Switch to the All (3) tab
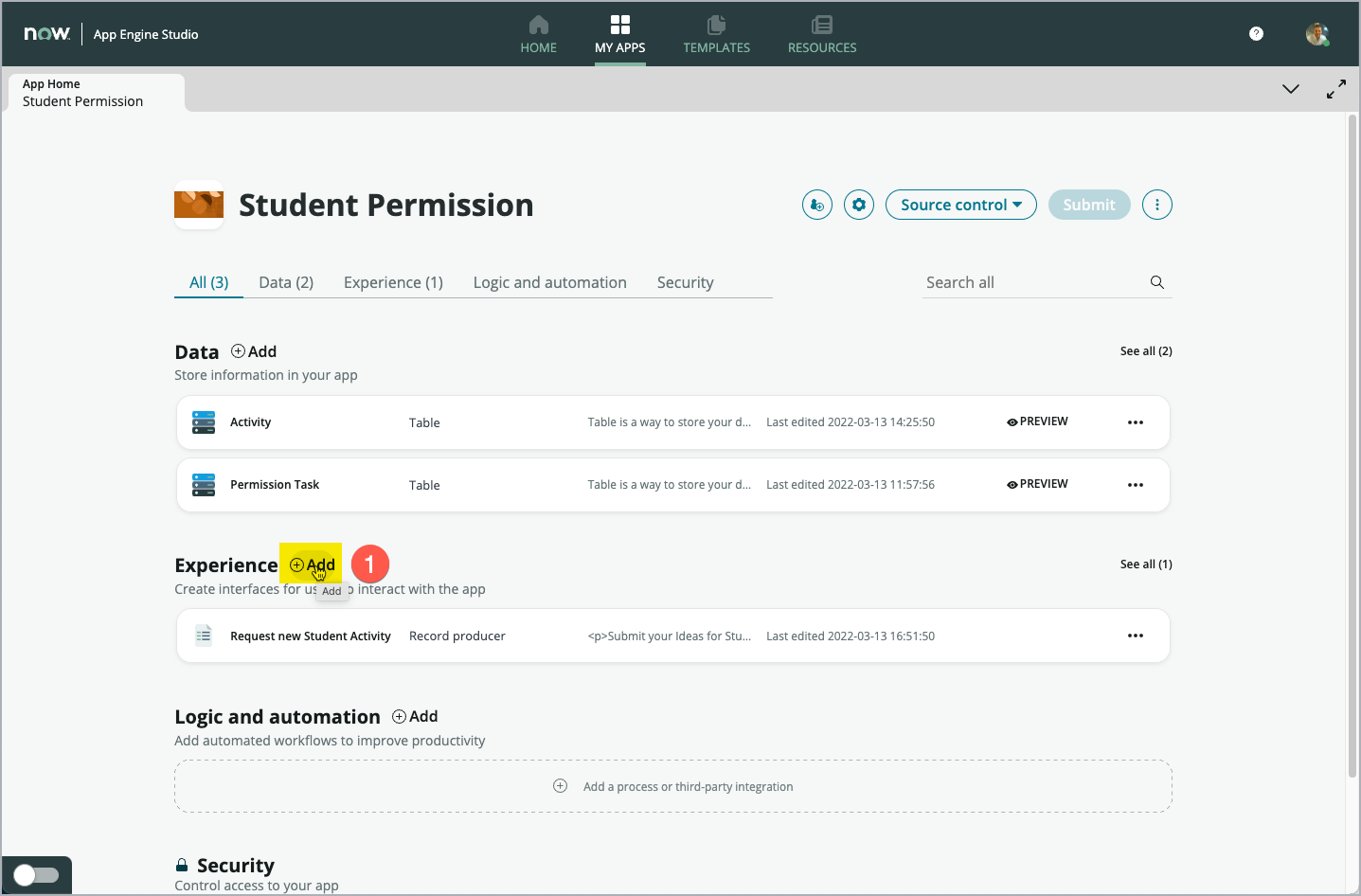This screenshot has height=896, width=1361. 208,282
